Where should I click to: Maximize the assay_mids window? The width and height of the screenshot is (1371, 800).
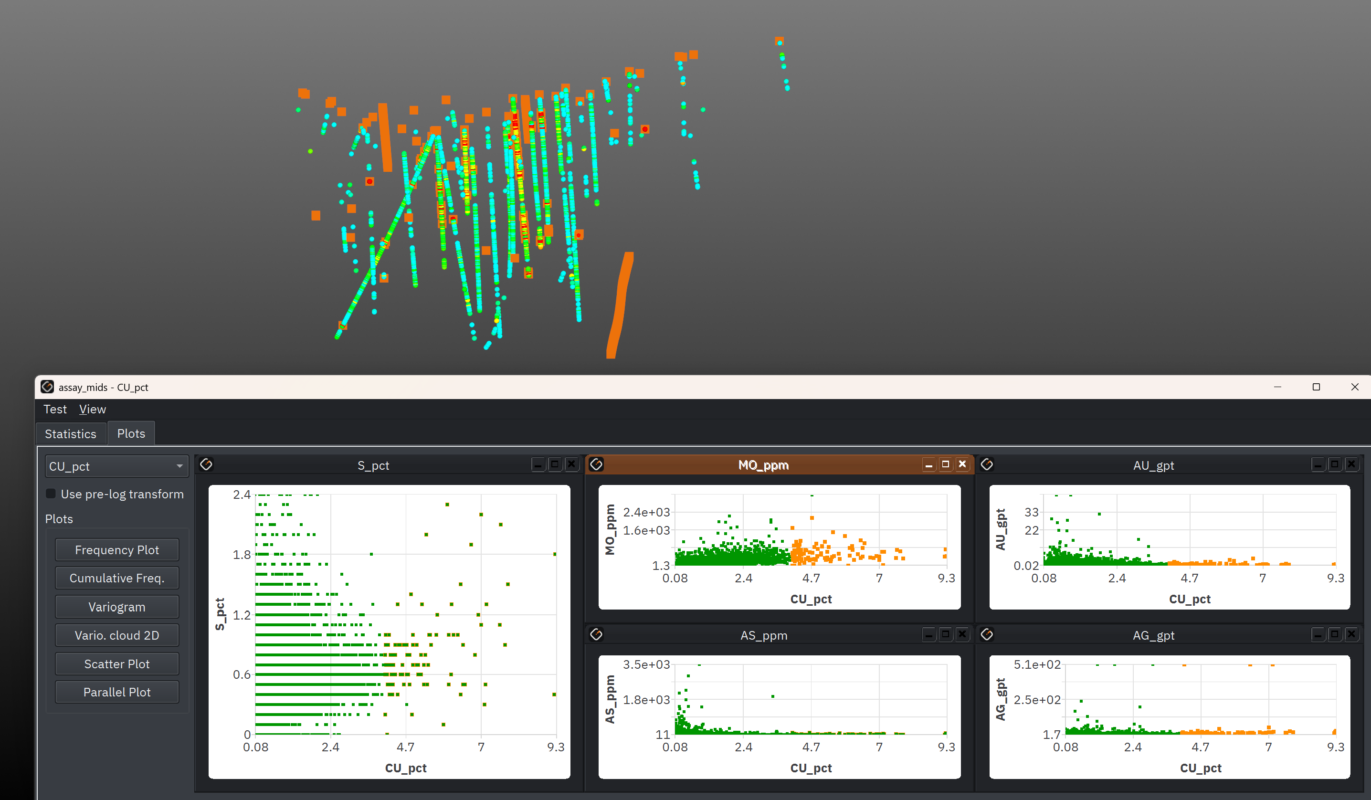tap(1316, 387)
